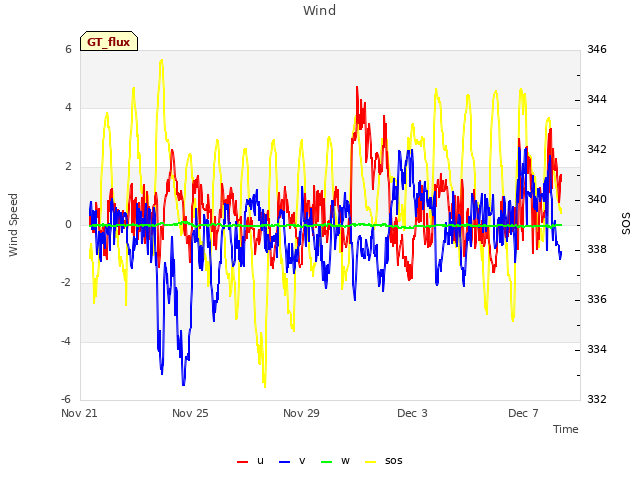This screenshot has width=640, height=480.
Task: Click the right axis value '338'
Action: 597,249
